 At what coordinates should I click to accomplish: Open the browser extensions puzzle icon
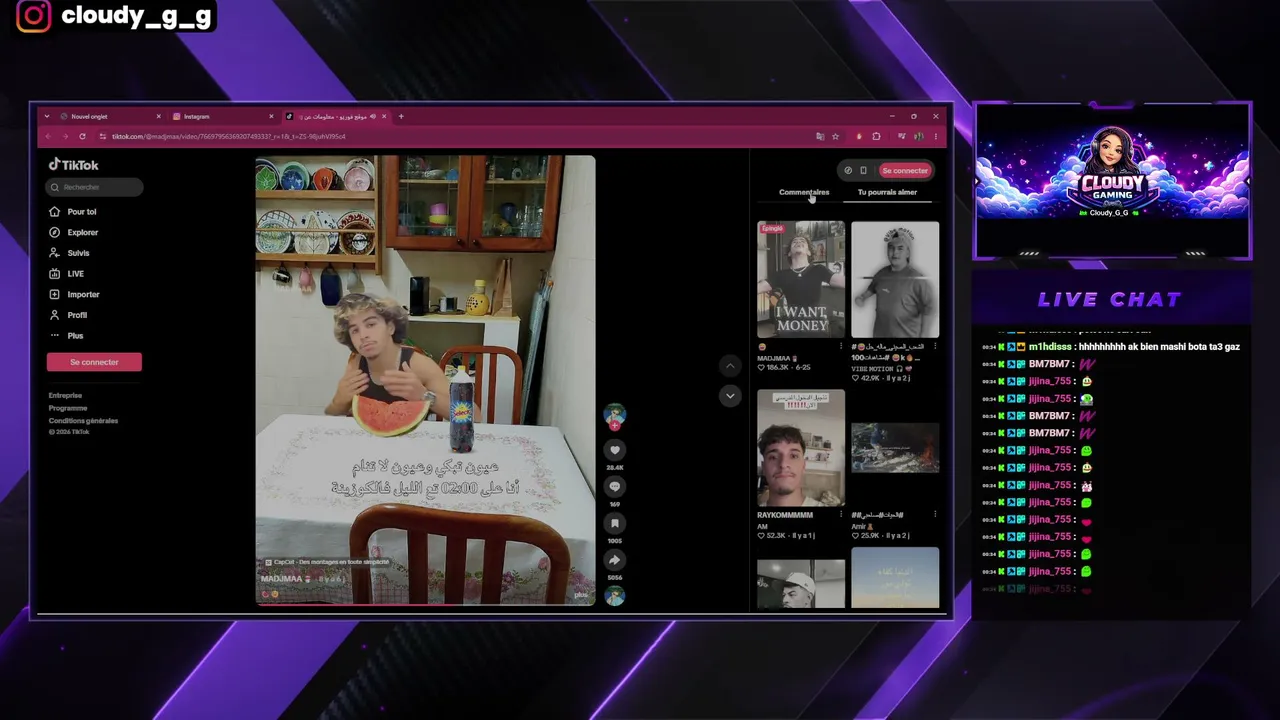876,136
